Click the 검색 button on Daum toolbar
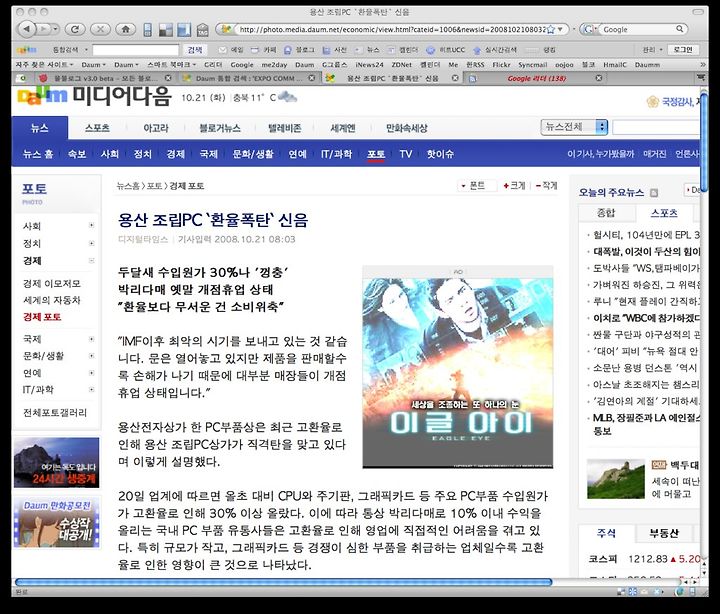This screenshot has width=720, height=614. pos(195,50)
